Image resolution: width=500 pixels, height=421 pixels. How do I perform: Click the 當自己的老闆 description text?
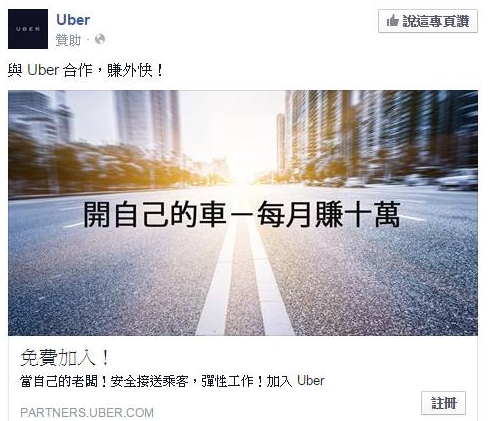172,381
